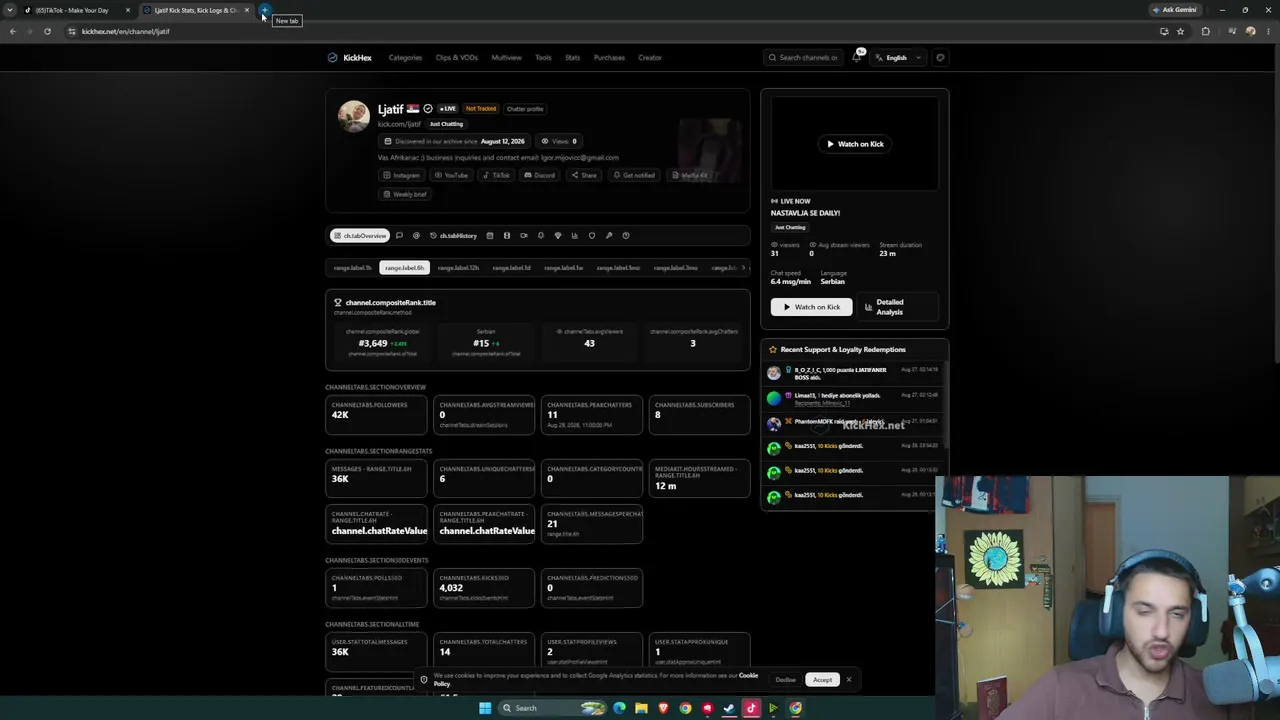
Task: Open the Multiview menu item
Action: 506,57
